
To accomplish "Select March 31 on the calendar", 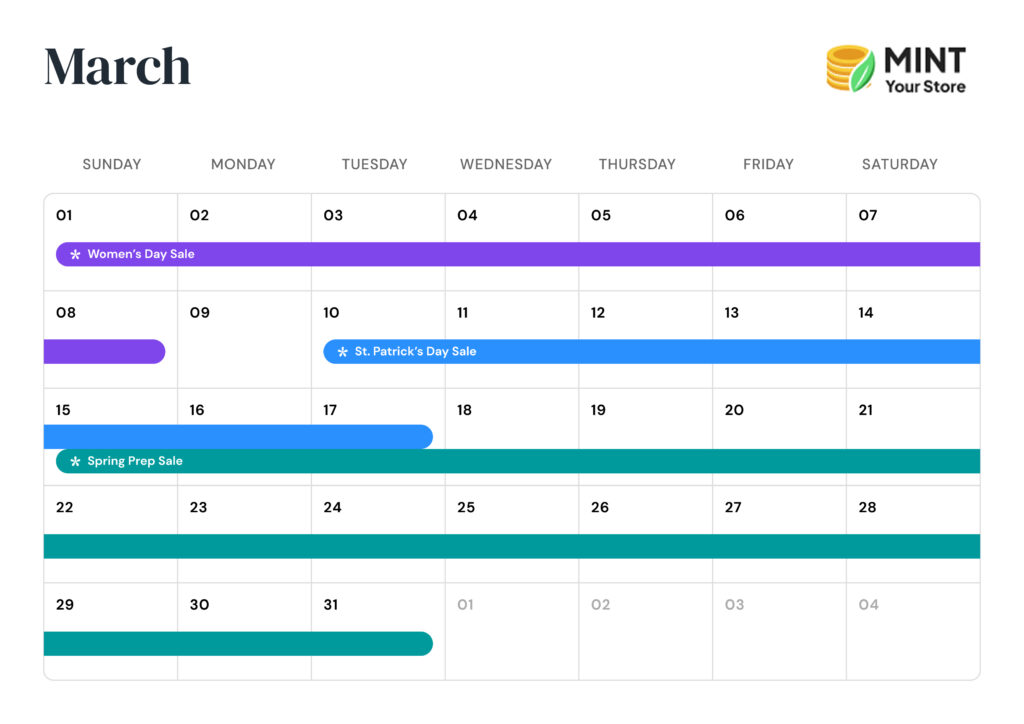I will (332, 605).
